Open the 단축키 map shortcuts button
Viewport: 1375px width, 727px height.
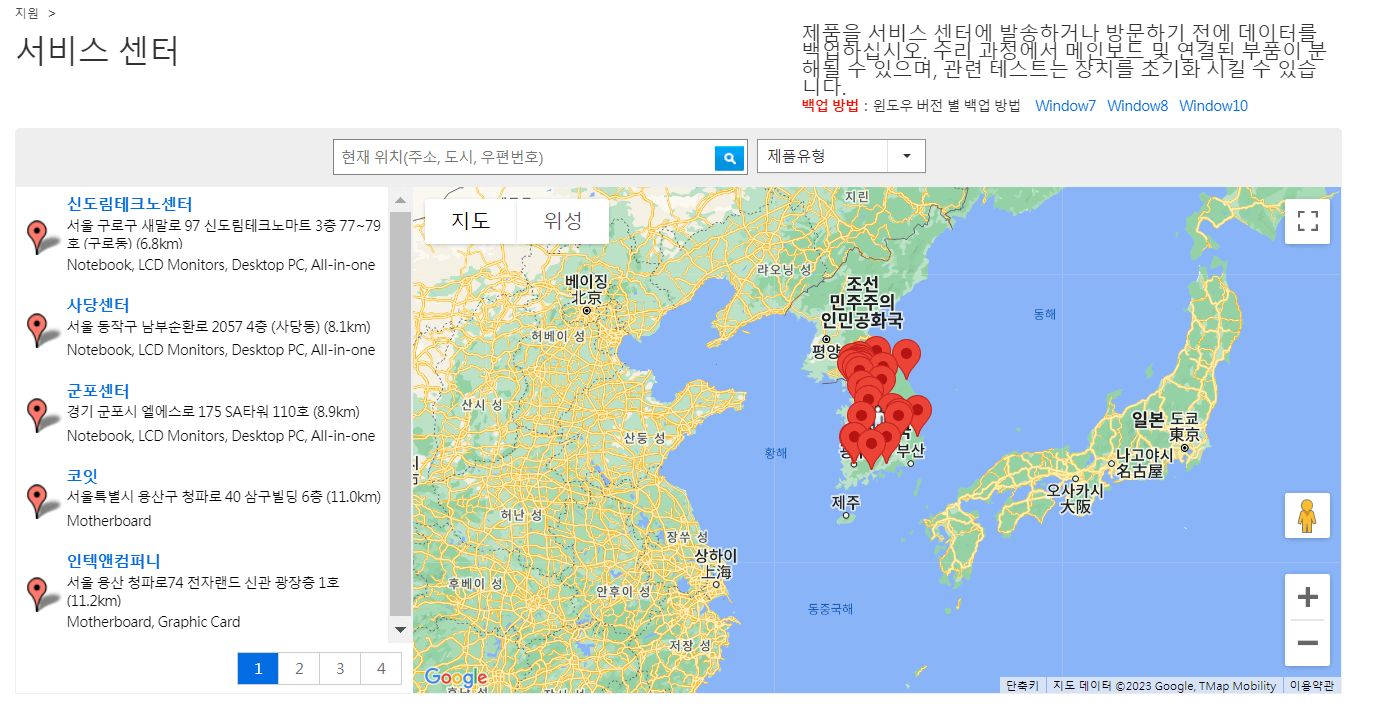click(x=1022, y=686)
